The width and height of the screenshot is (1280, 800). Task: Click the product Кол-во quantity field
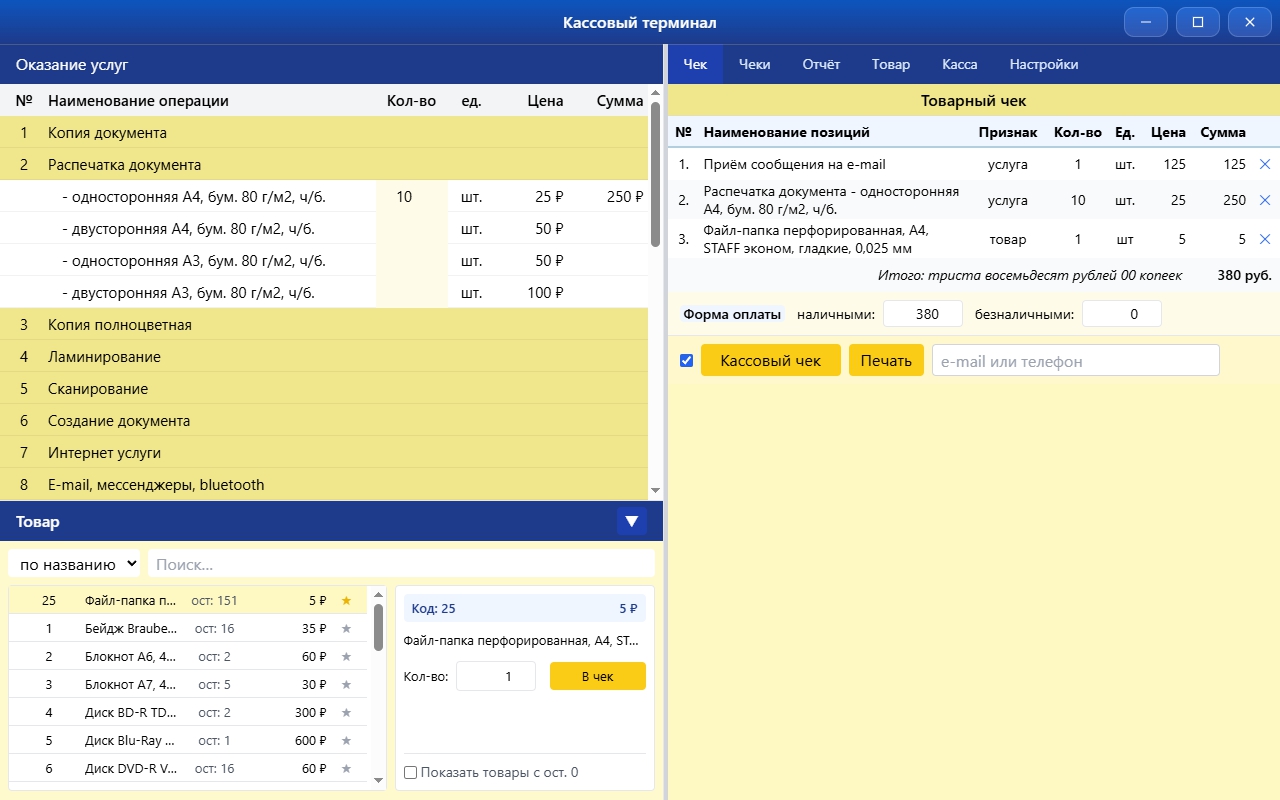[x=498, y=676]
